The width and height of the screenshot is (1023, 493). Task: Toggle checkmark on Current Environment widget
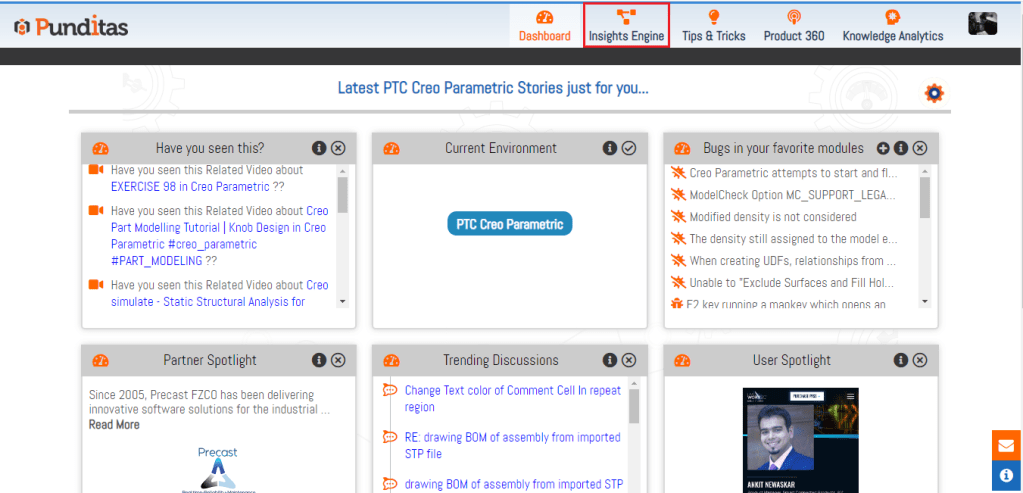pyautogui.click(x=629, y=148)
